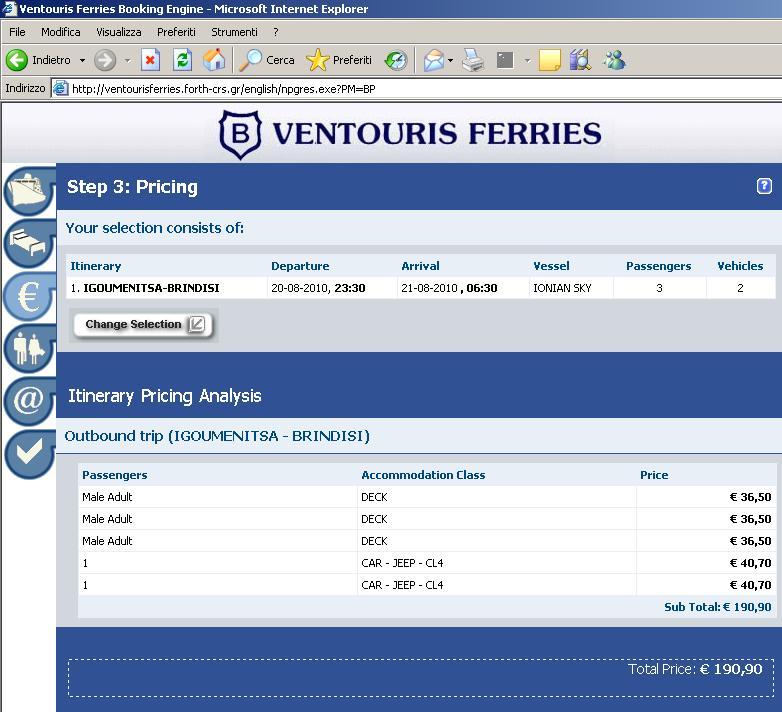Image resolution: width=782 pixels, height=712 pixels.
Task: Click the Accommodation Class column header
Action: click(423, 475)
